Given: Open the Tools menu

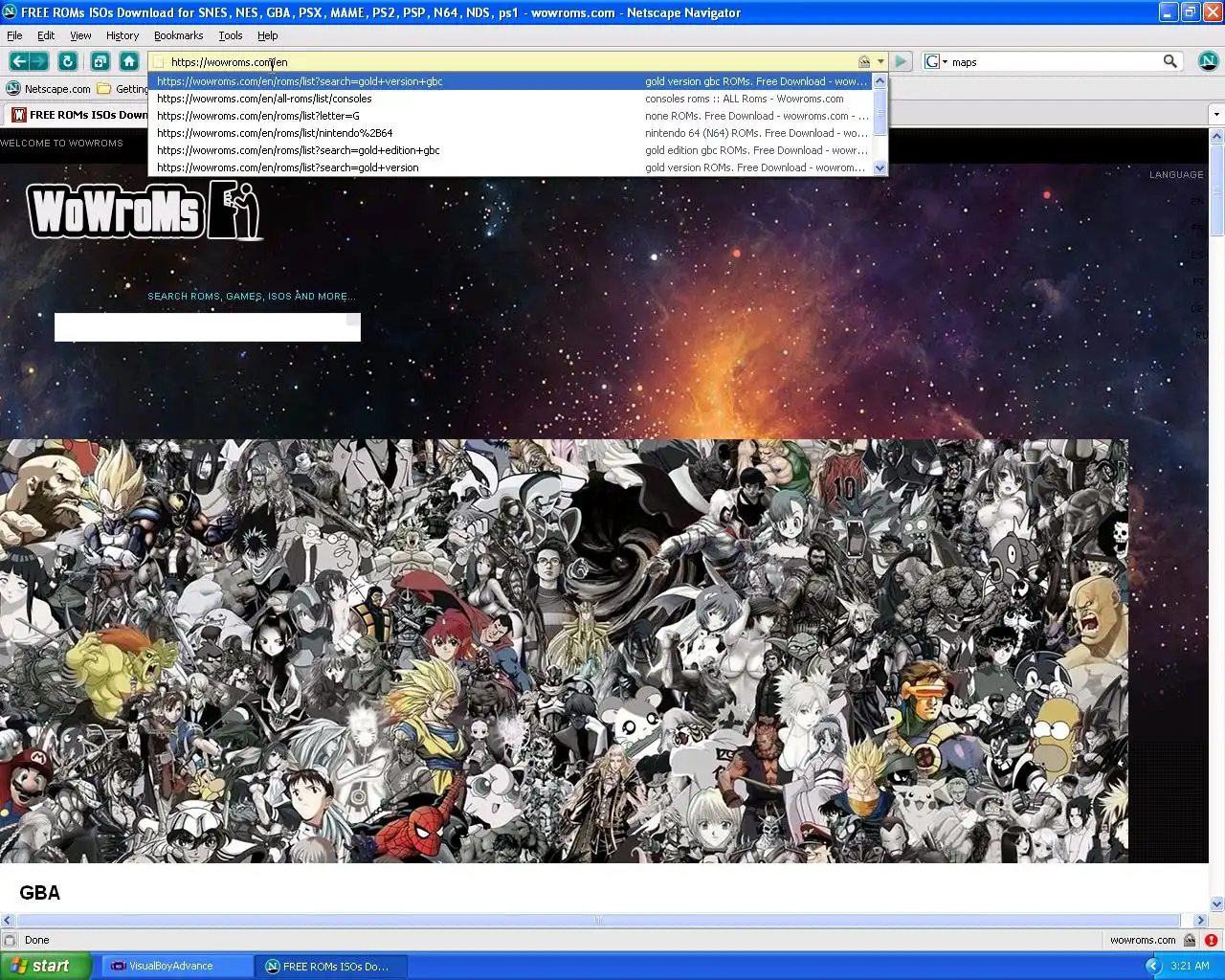Looking at the screenshot, I should pos(231,35).
